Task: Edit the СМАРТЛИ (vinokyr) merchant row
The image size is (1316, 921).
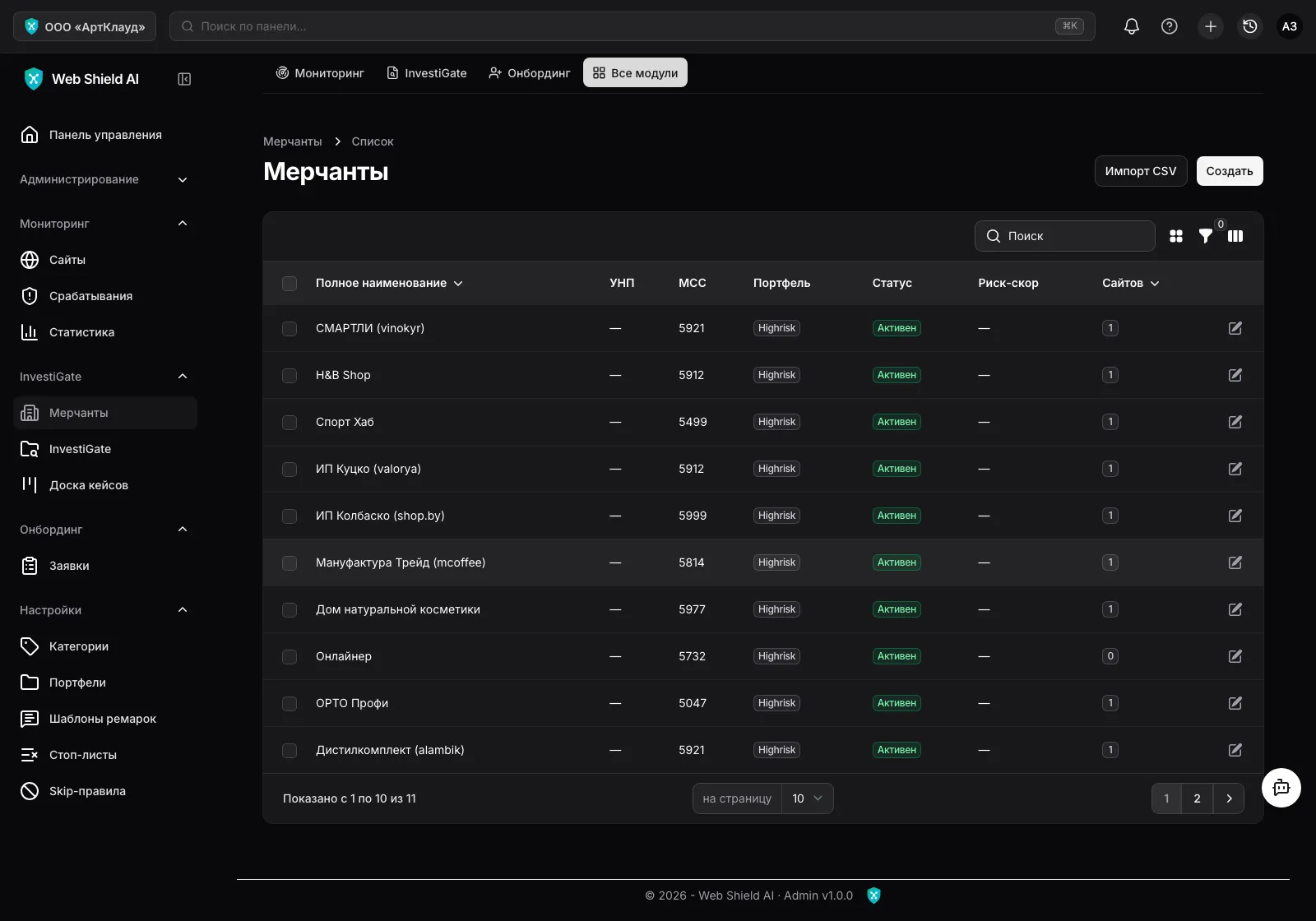Action: pos(1235,328)
